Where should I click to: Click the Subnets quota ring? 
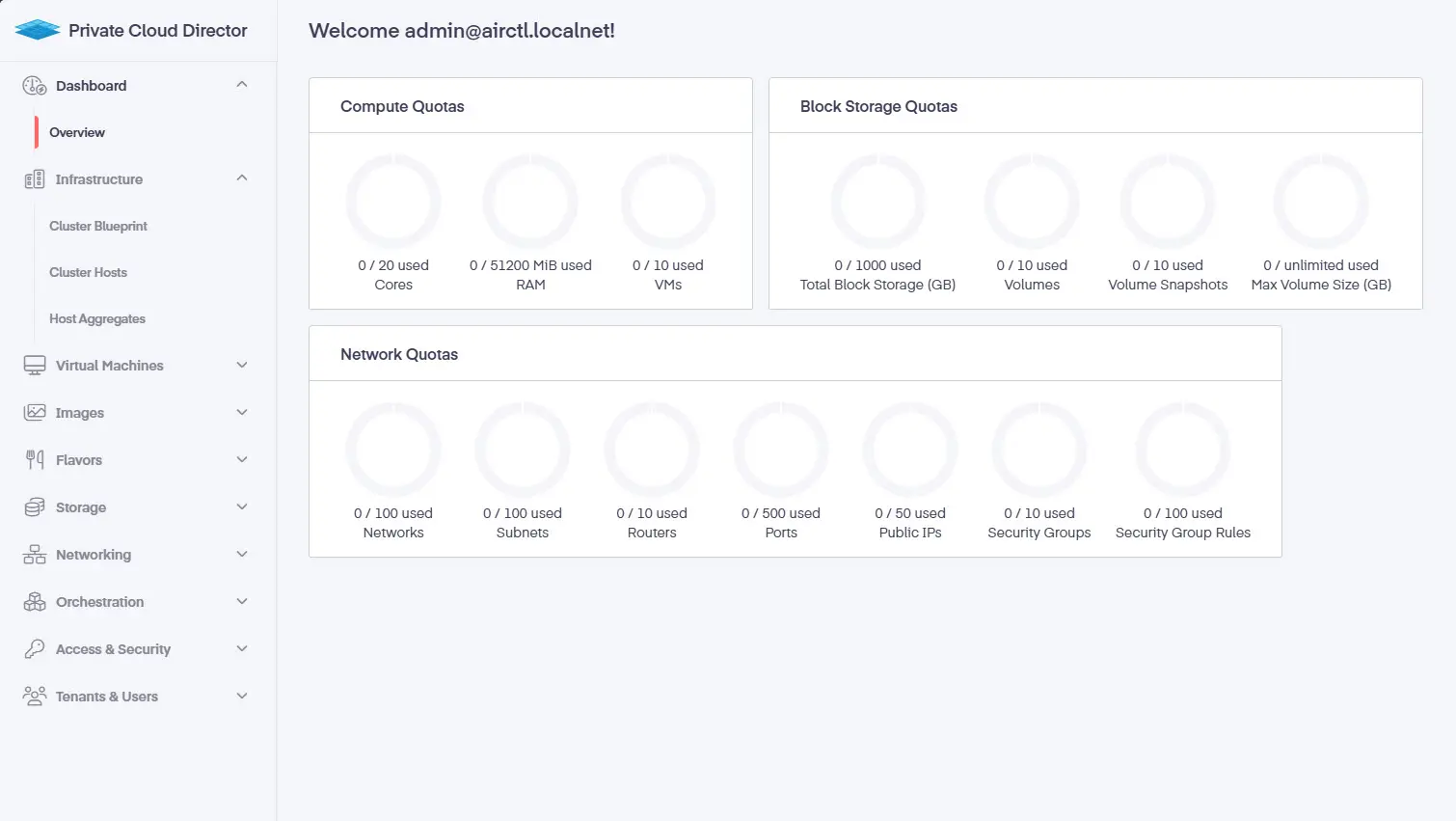click(x=523, y=450)
